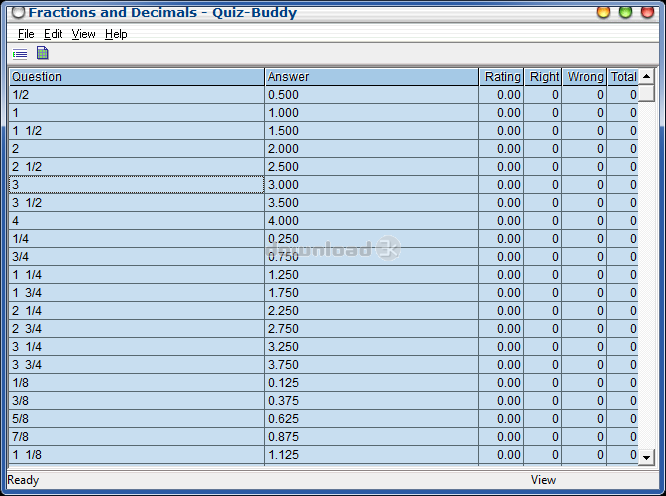Switch to list view toolbar icon
This screenshot has width=666, height=496.
coord(20,54)
